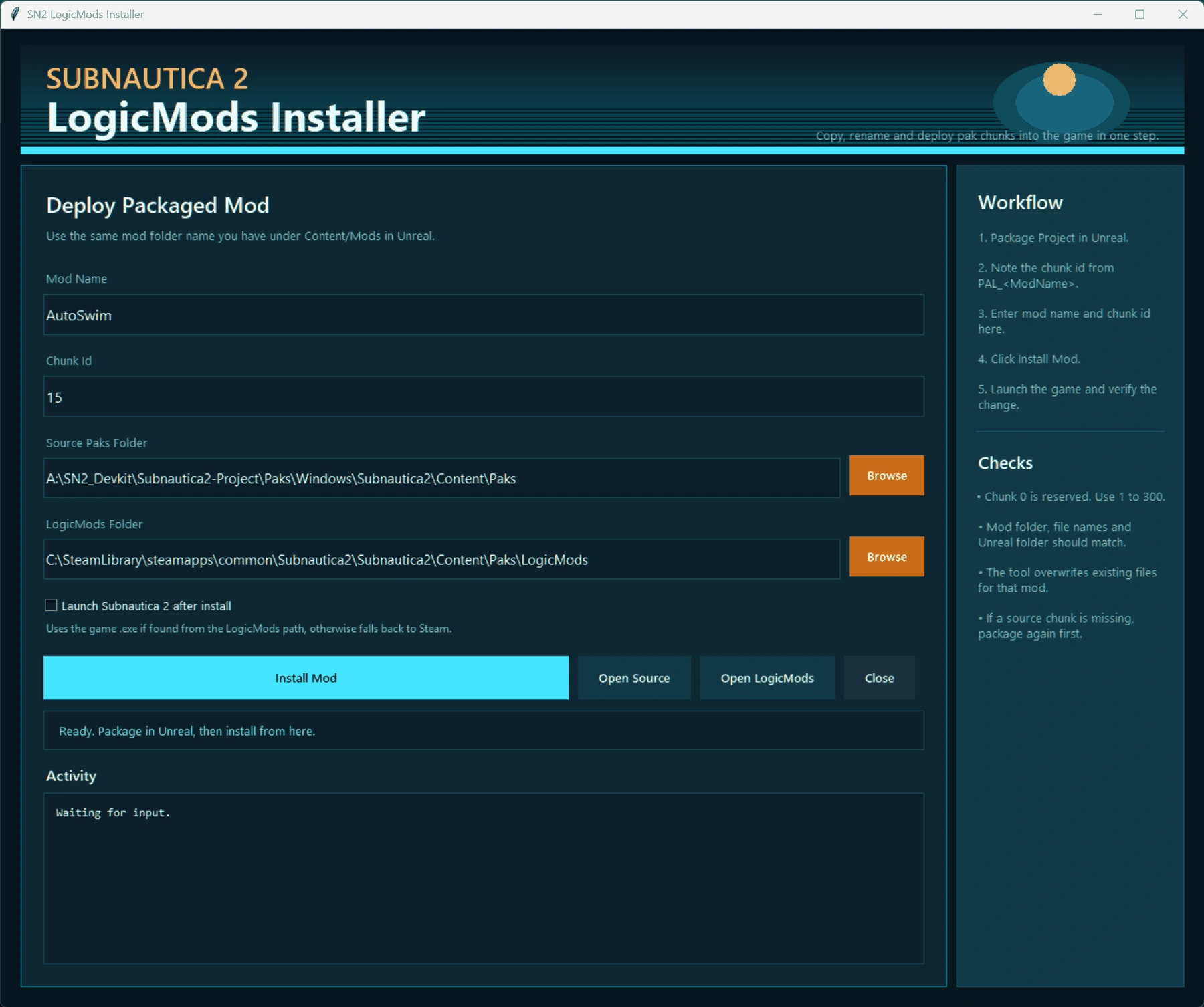Click the 'Waiting for input.' log line
Viewport: 1204px width, 1007px height.
(113, 812)
